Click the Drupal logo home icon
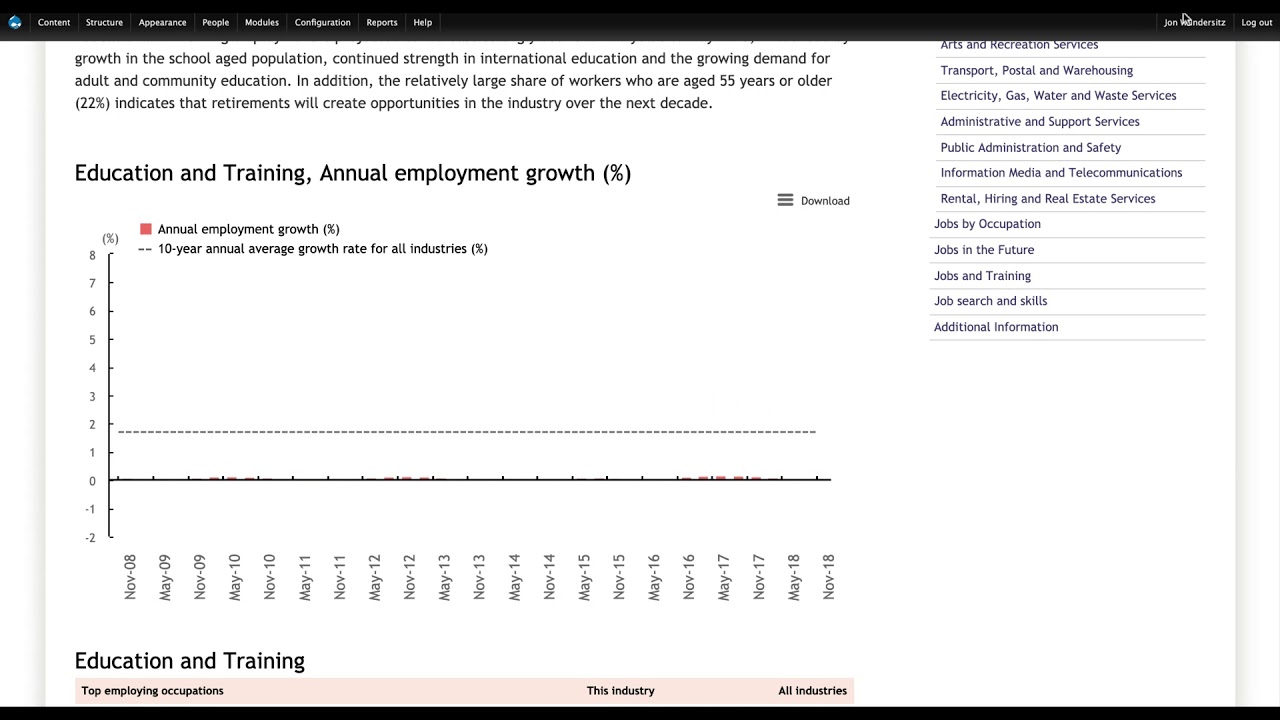The width and height of the screenshot is (1280, 720). tap(15, 22)
